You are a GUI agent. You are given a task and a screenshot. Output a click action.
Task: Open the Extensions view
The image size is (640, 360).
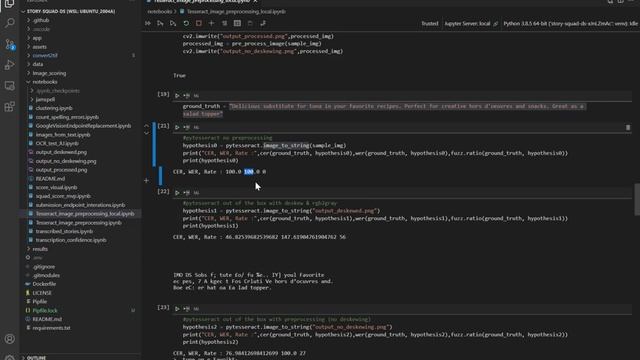pos(9,107)
